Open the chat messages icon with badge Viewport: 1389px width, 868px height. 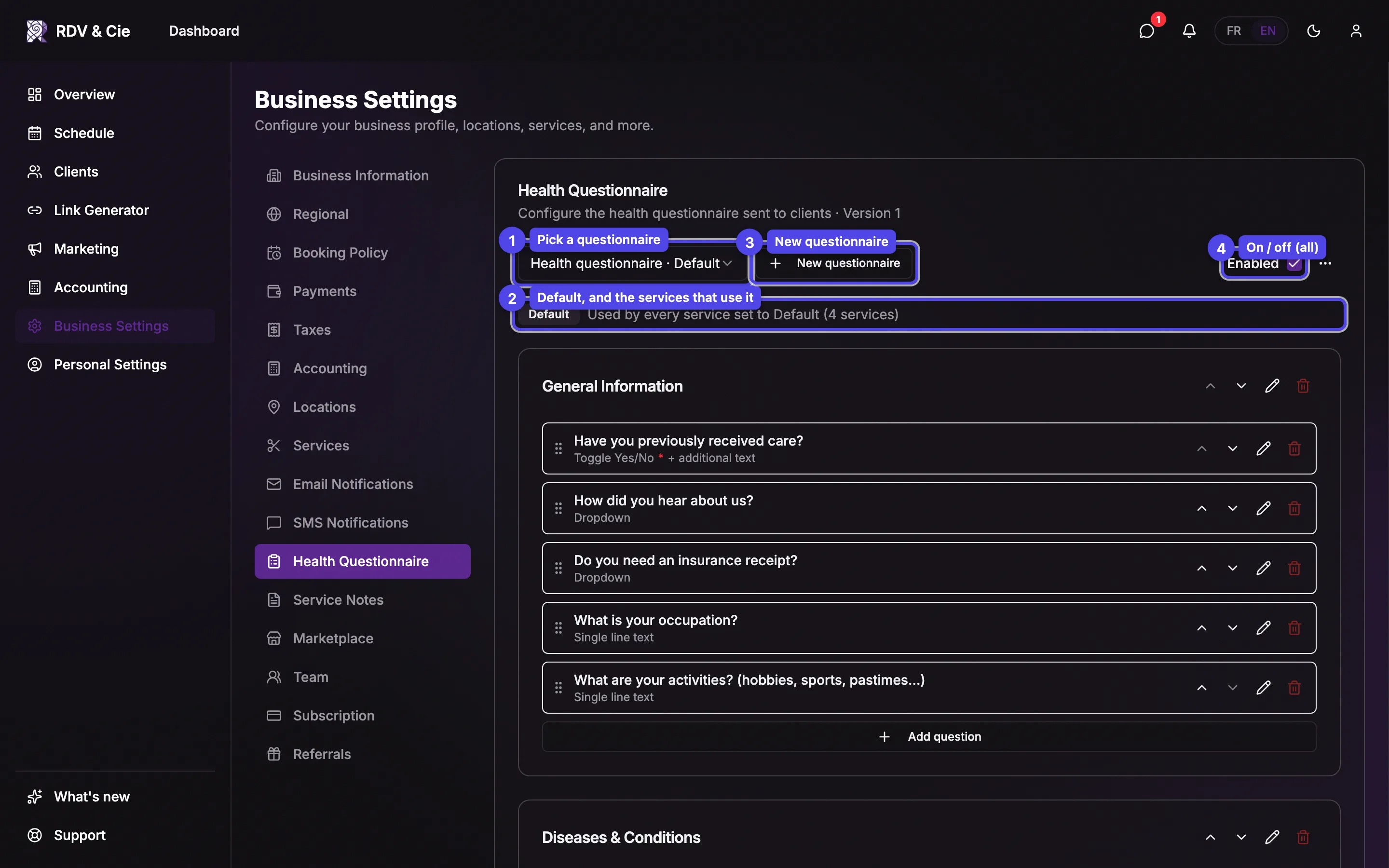click(1146, 30)
